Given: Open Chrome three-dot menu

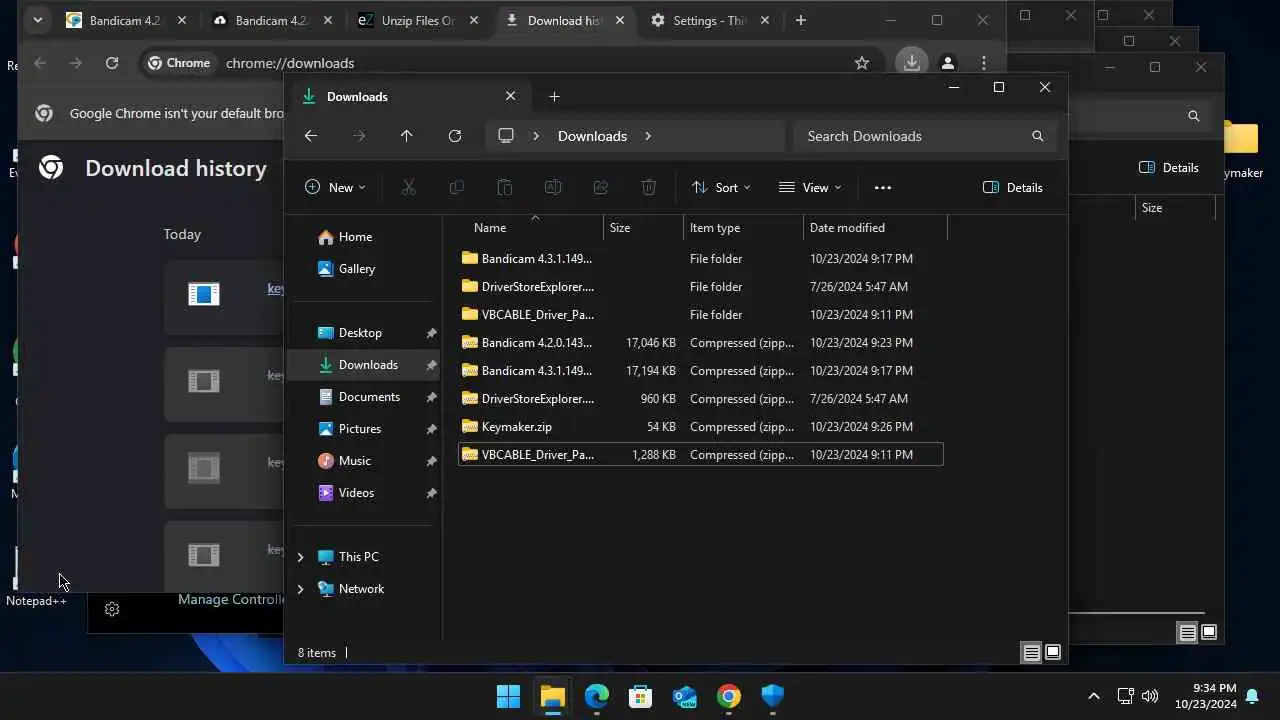Looking at the screenshot, I should tap(984, 63).
